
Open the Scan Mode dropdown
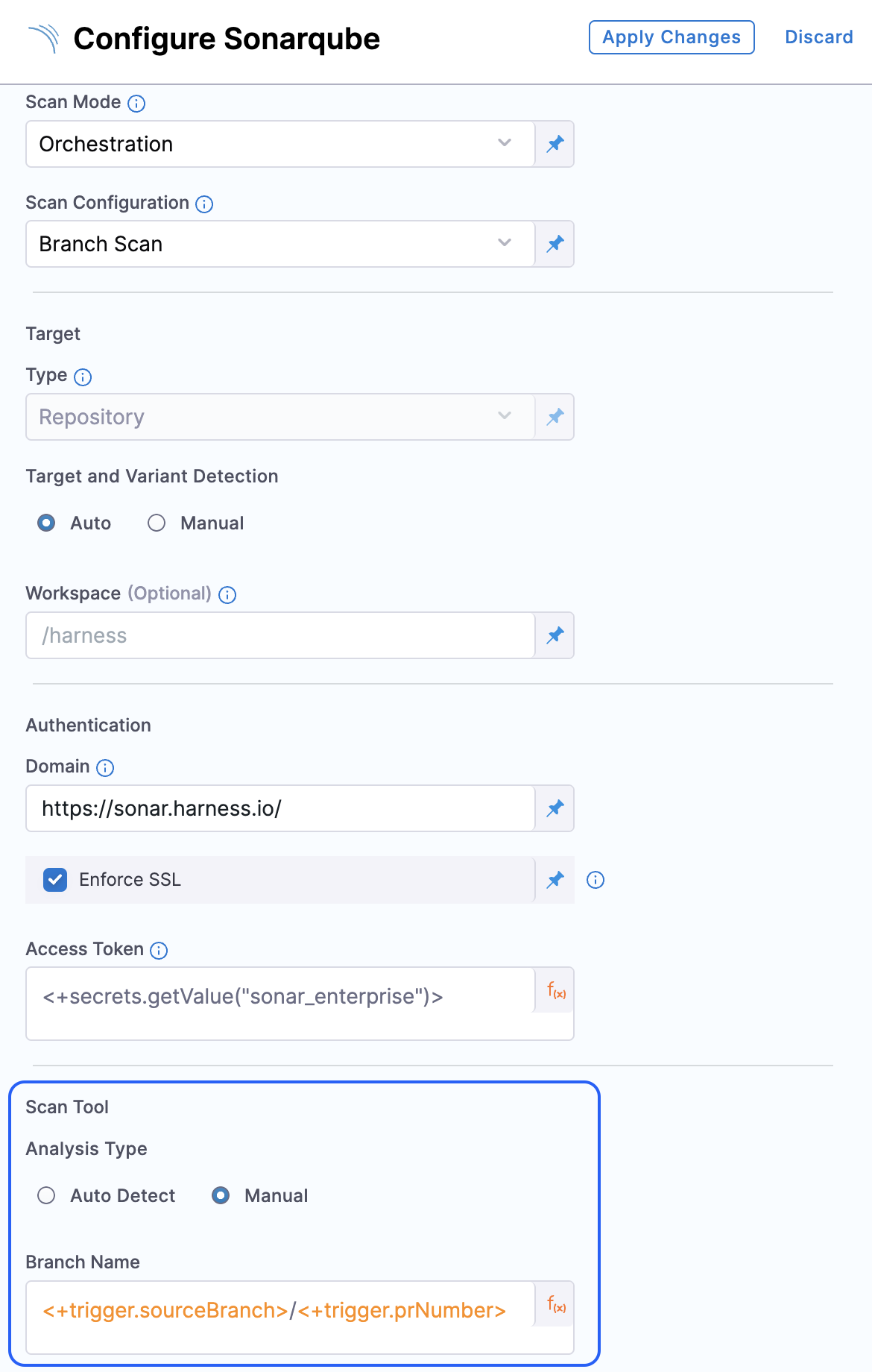click(x=280, y=144)
